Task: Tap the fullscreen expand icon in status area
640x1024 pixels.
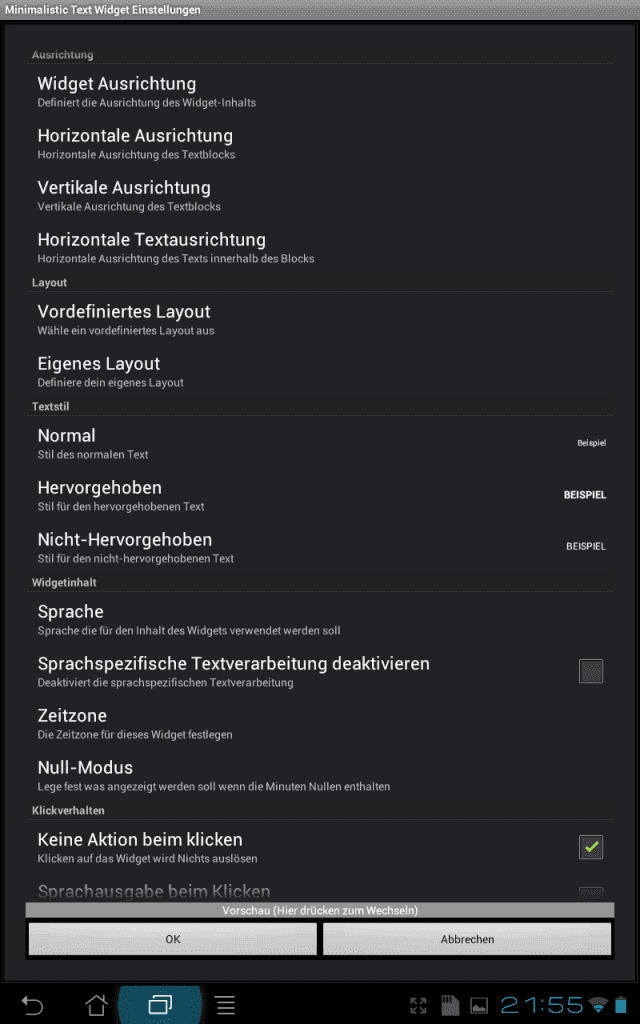Action: coord(418,1005)
